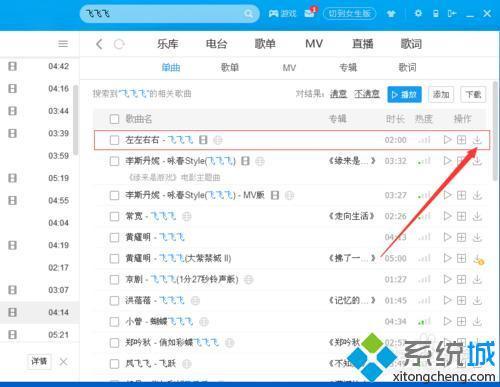Image resolution: width=500 pixels, height=387 pixels.
Task: Open the 游戏 games icon
Action: pyautogui.click(x=283, y=14)
